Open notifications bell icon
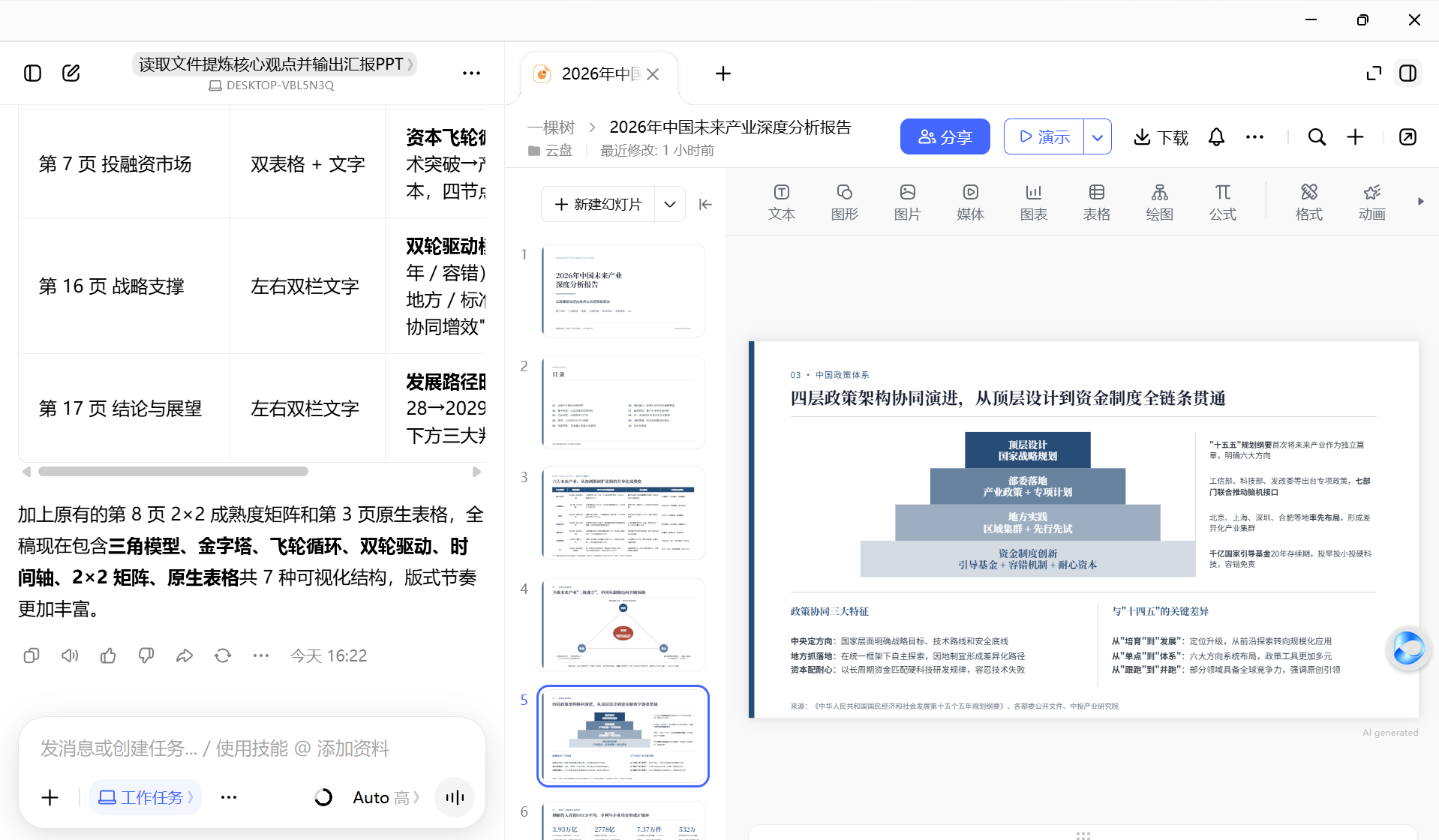 1216,136
